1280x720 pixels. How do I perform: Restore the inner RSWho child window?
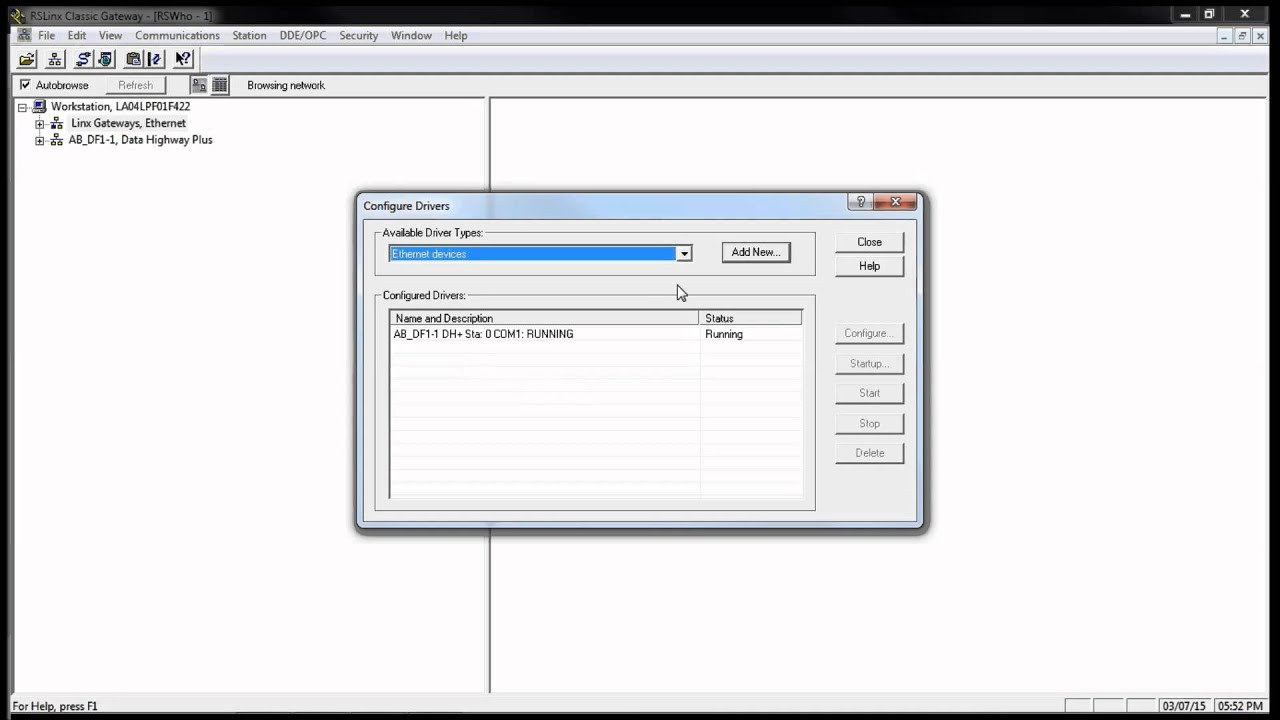tap(1242, 36)
